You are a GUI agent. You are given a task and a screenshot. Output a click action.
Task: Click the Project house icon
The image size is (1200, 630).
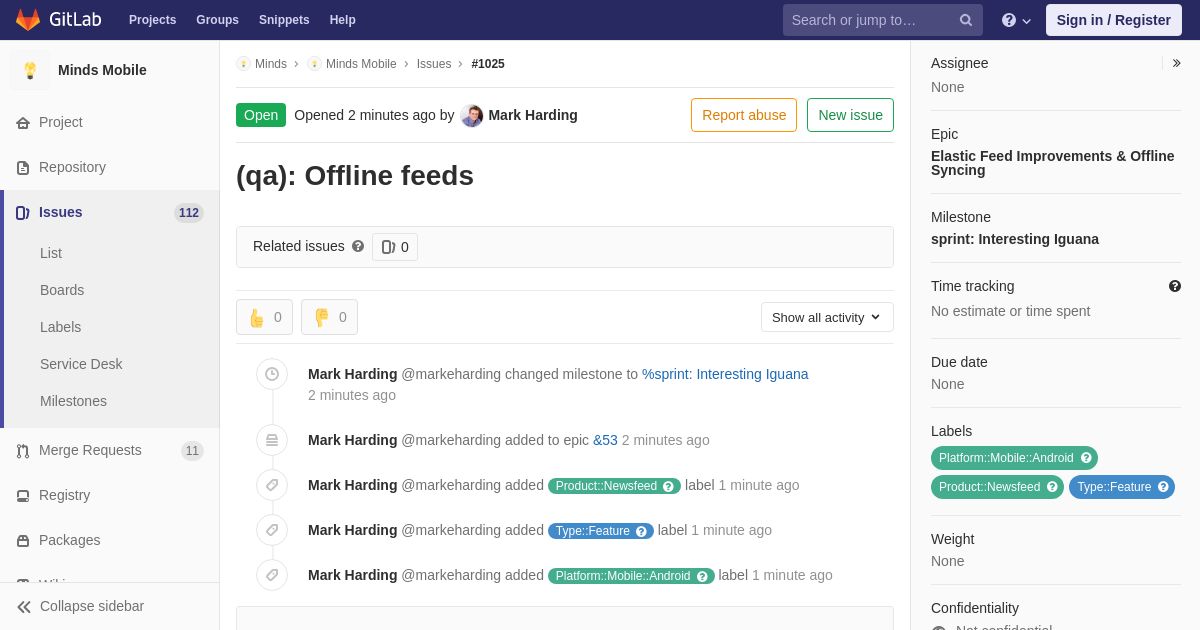pos(23,123)
